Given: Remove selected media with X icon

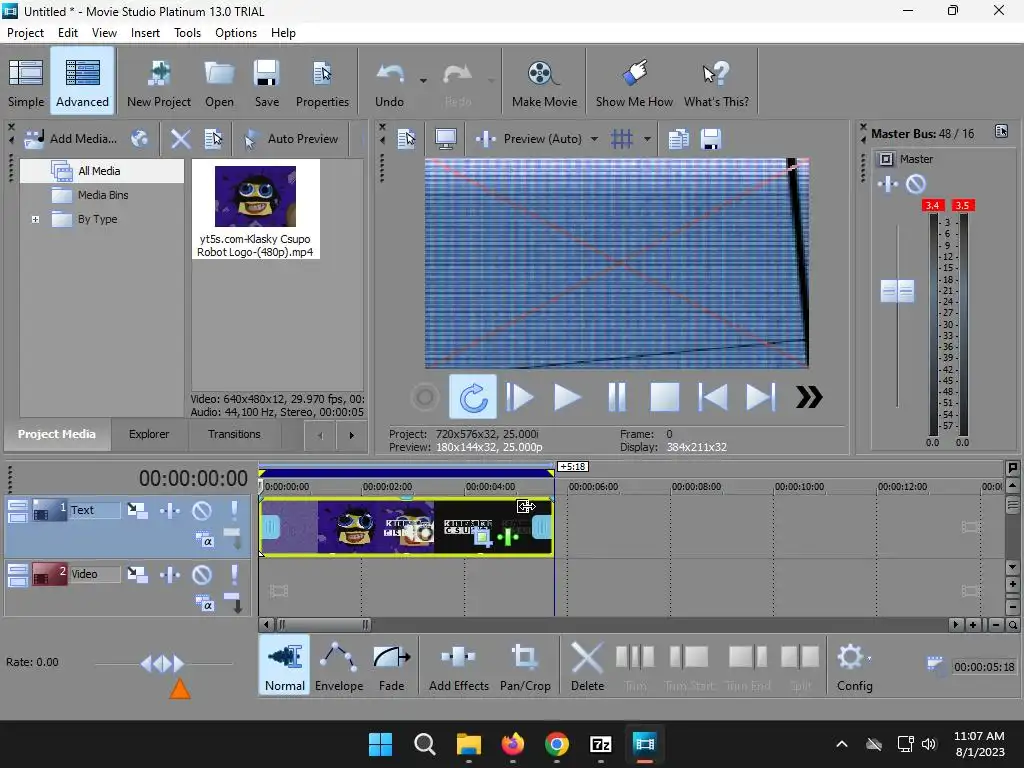Looking at the screenshot, I should point(180,138).
